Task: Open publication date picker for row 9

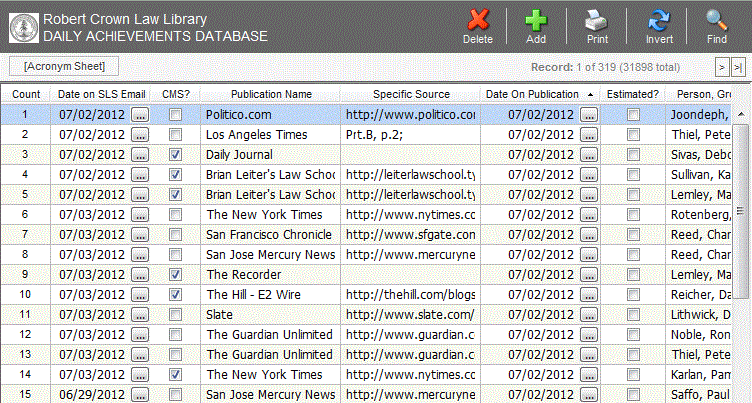Action: pos(589,274)
